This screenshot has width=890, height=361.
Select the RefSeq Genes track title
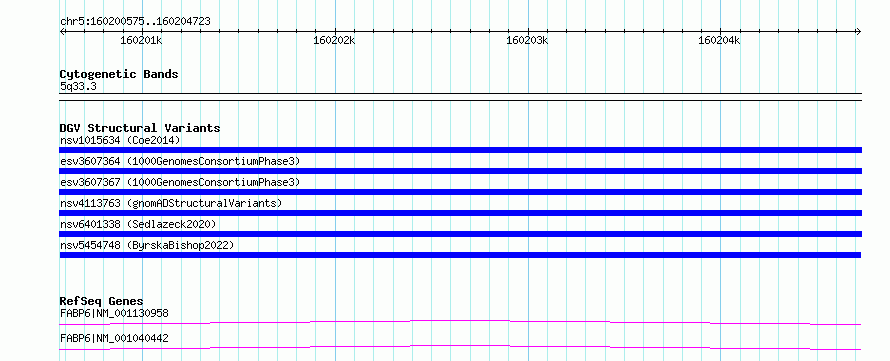[x=101, y=301]
